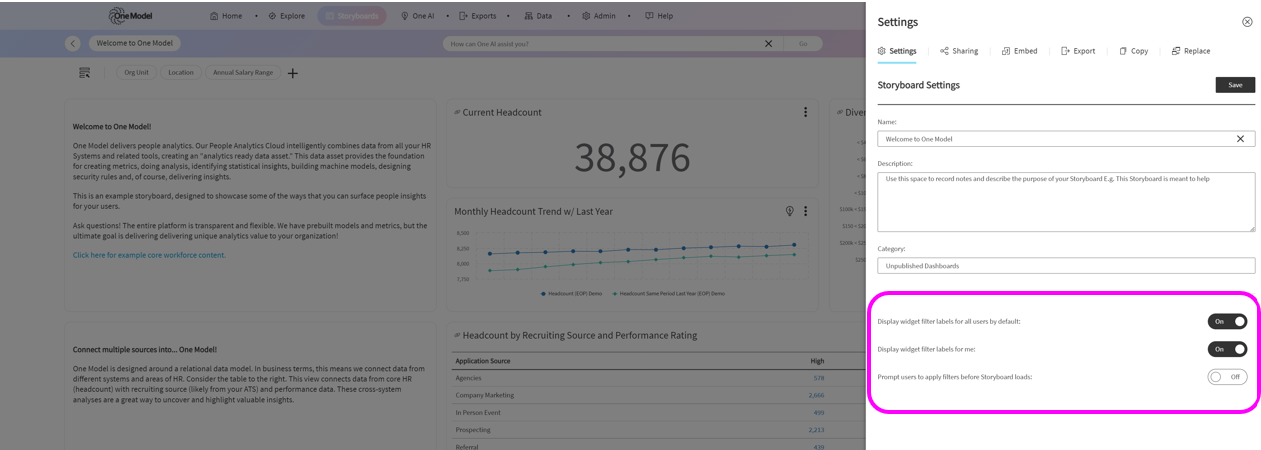Open the filter list icon on the left
This screenshot has width=1261, height=450.
click(x=85, y=73)
